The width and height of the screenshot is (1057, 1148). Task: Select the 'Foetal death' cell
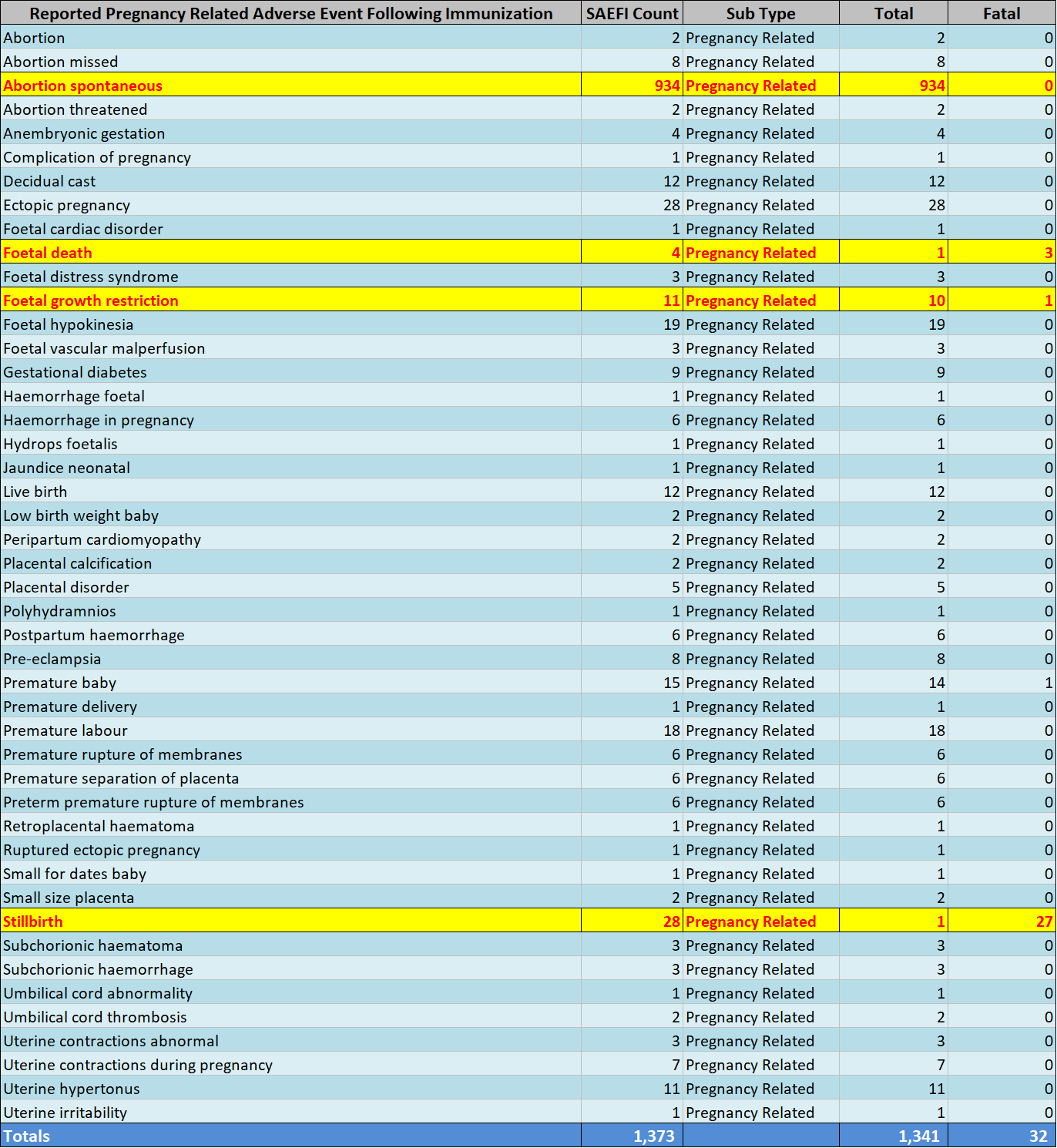[x=290, y=253]
